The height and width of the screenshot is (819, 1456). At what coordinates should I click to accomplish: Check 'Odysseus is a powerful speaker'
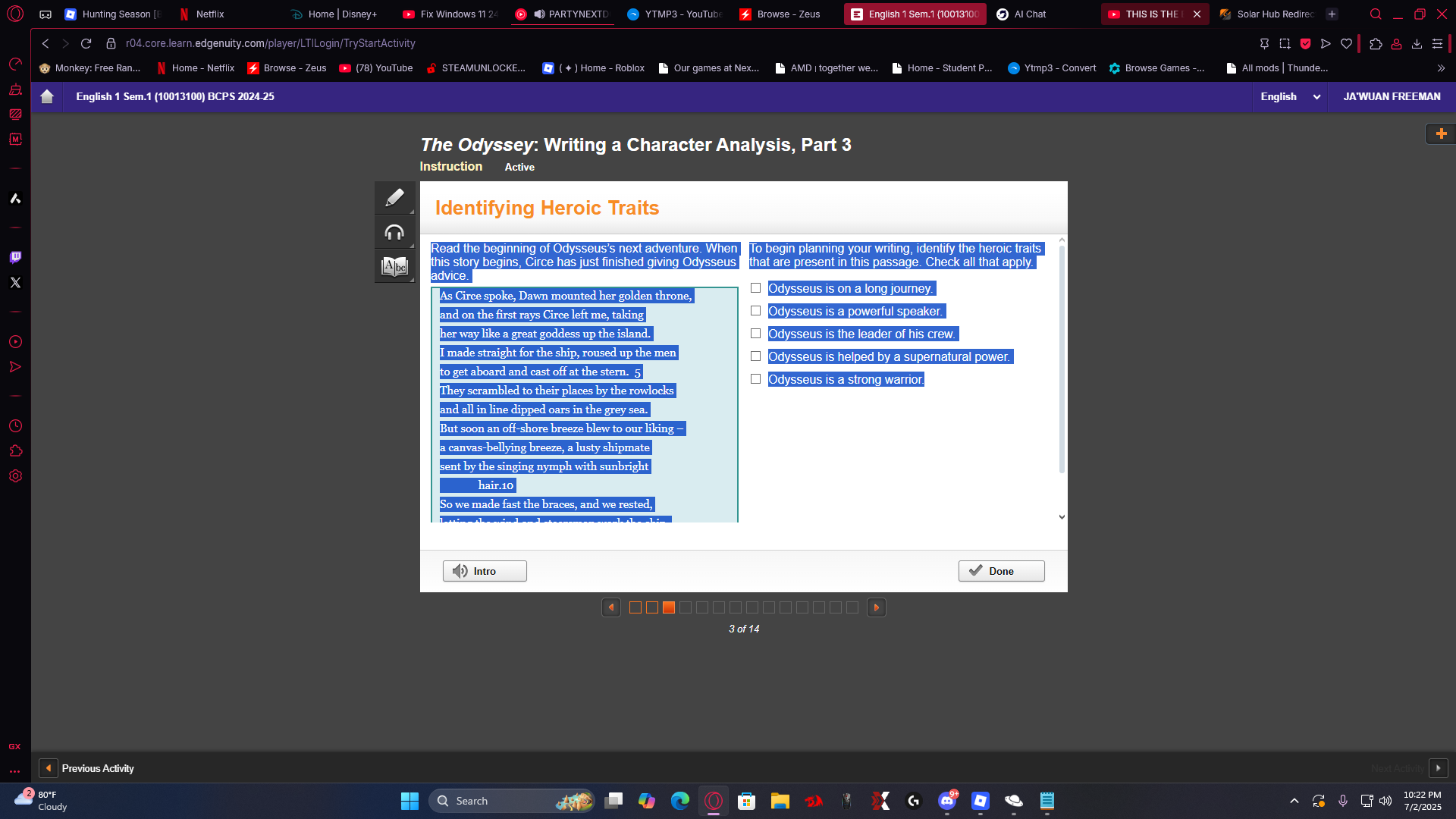[x=755, y=311]
